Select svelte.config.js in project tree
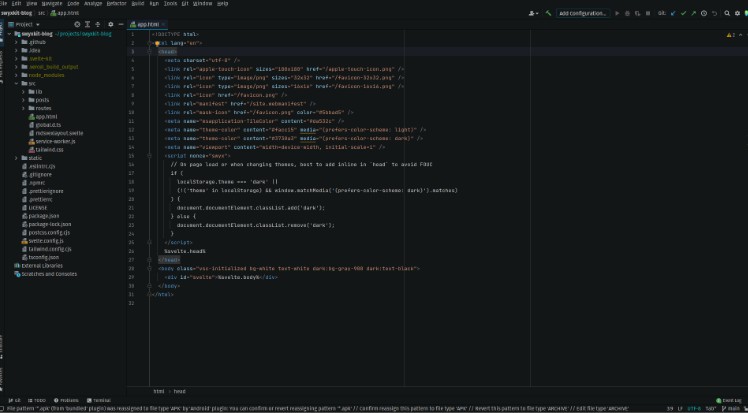This screenshot has height=413, width=748. click(42, 241)
